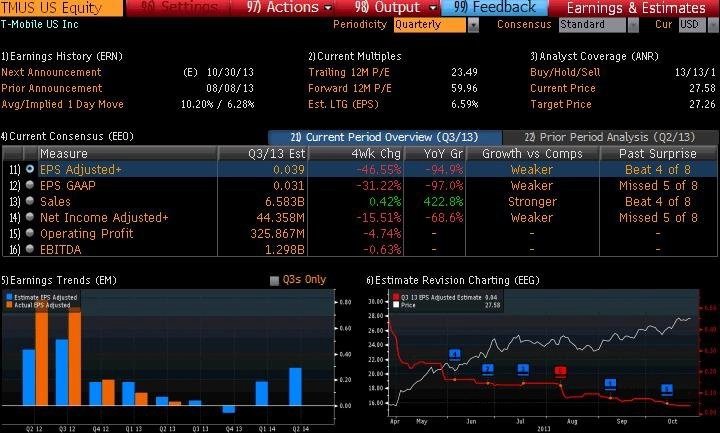Click the blue revision marker above July

pos(523,369)
